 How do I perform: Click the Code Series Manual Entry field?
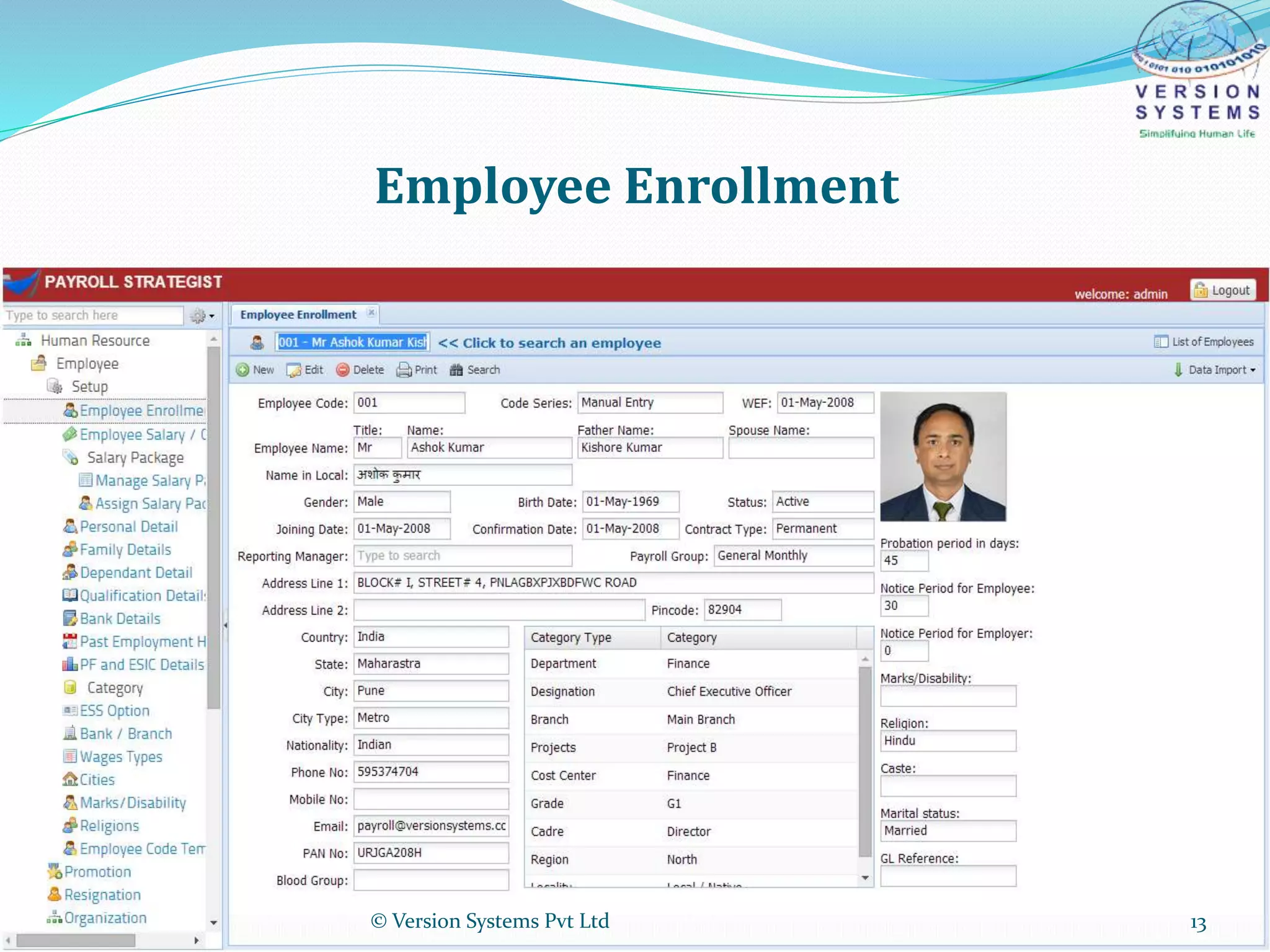pos(650,402)
